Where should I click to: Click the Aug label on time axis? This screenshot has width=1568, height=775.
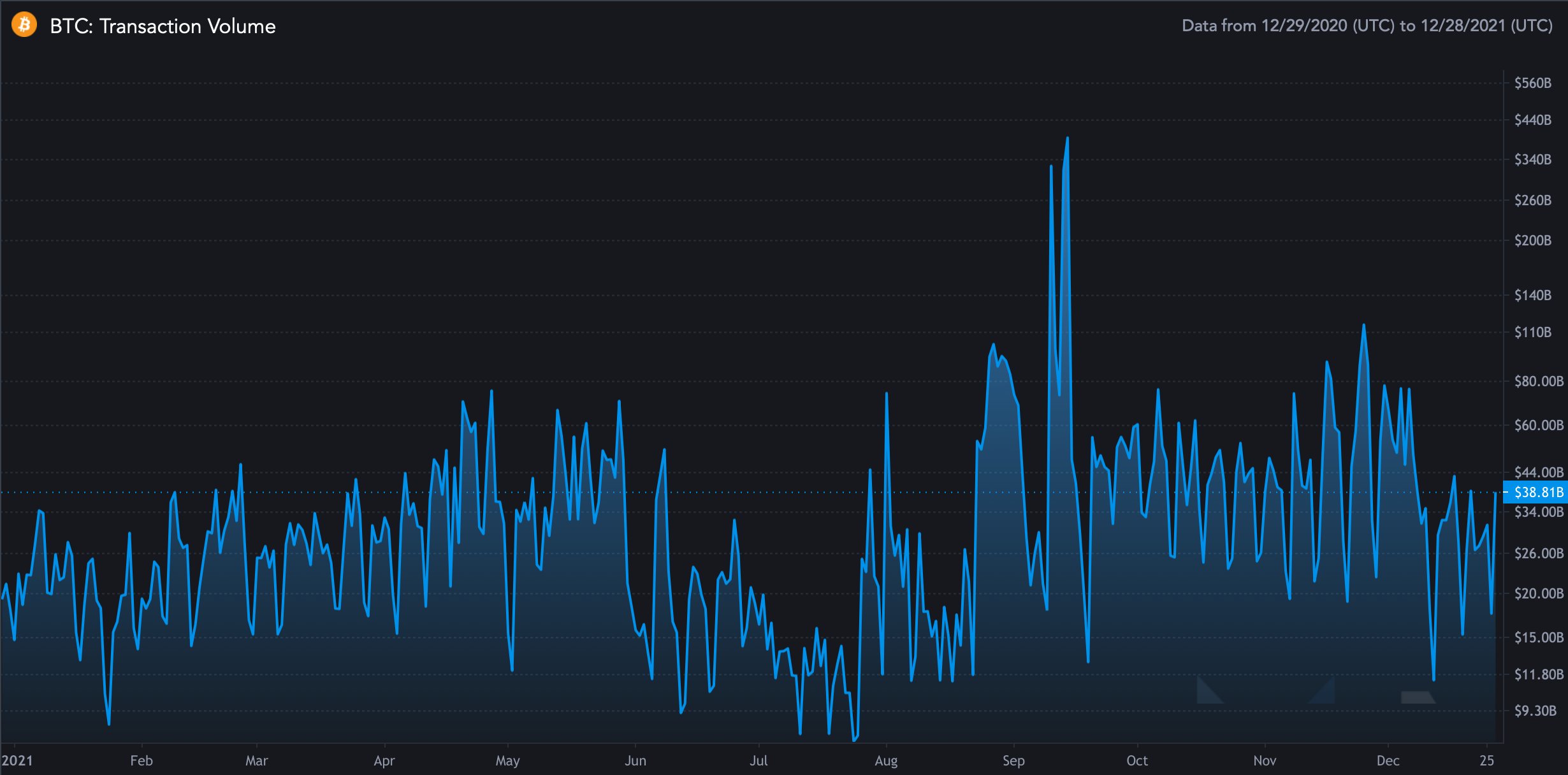[886, 761]
